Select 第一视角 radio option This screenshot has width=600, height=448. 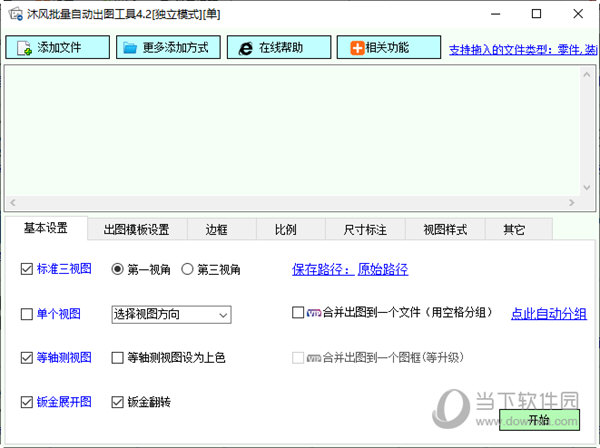(x=118, y=269)
